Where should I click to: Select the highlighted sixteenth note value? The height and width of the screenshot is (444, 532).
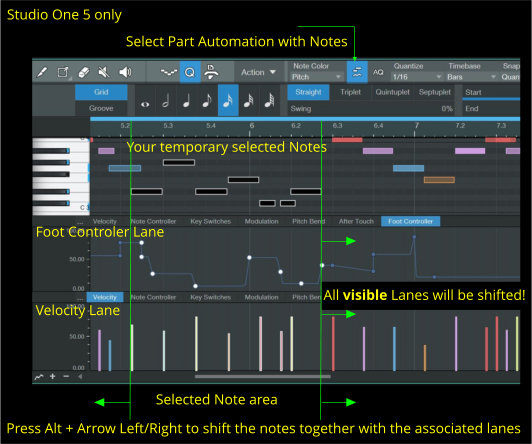[228, 100]
